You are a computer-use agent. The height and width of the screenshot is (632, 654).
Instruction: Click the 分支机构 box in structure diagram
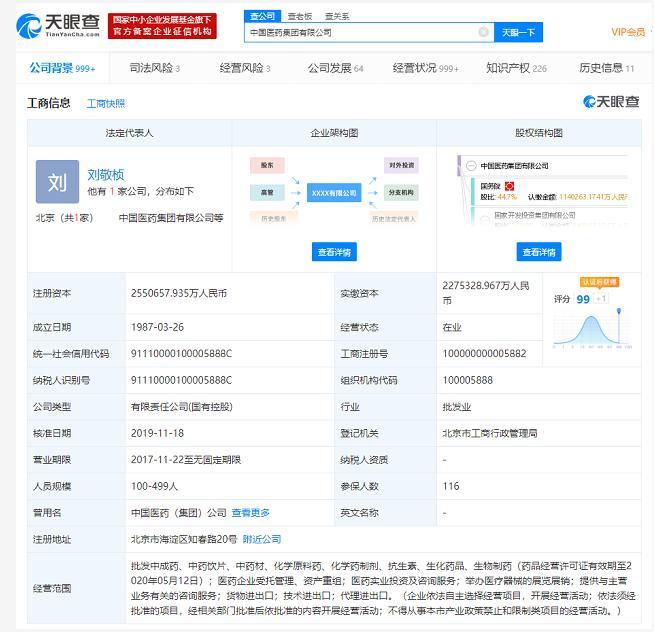[x=401, y=192]
